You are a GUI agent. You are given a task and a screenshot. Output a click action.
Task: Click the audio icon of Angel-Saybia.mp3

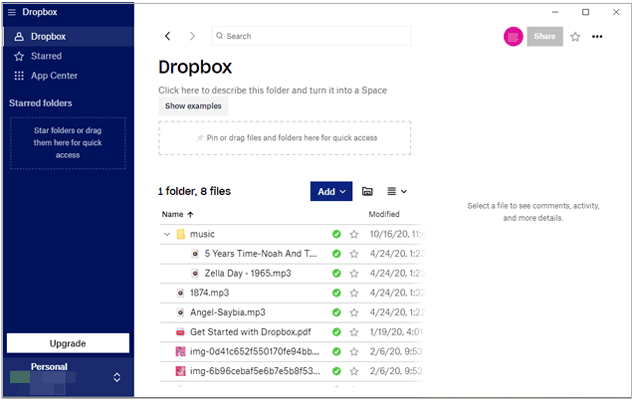click(x=180, y=312)
